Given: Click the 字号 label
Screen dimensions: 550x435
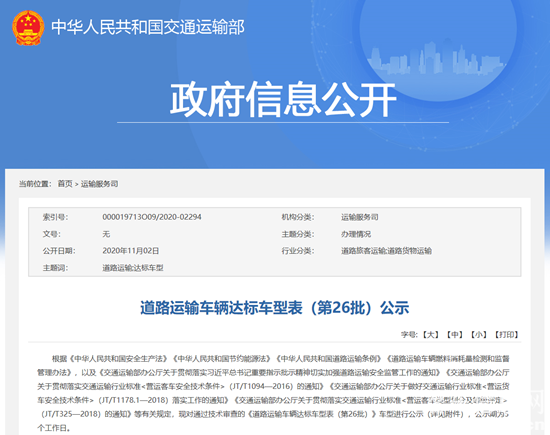Looking at the screenshot, I should tap(409, 335).
